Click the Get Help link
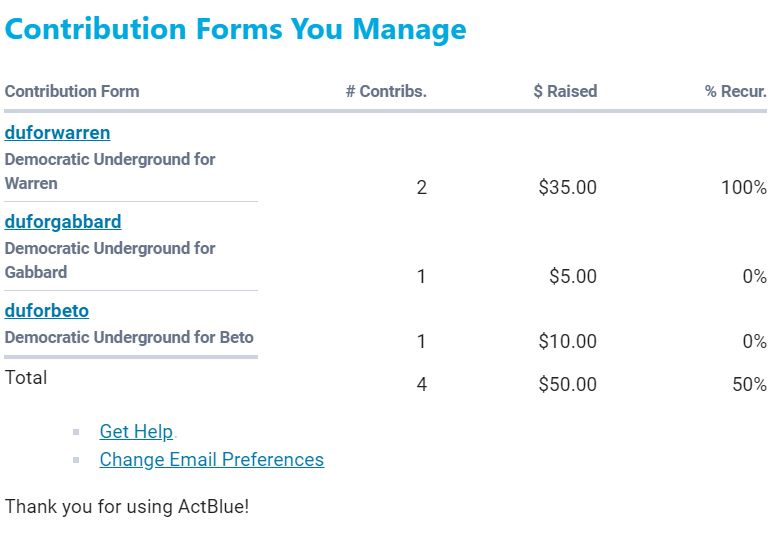 [136, 432]
